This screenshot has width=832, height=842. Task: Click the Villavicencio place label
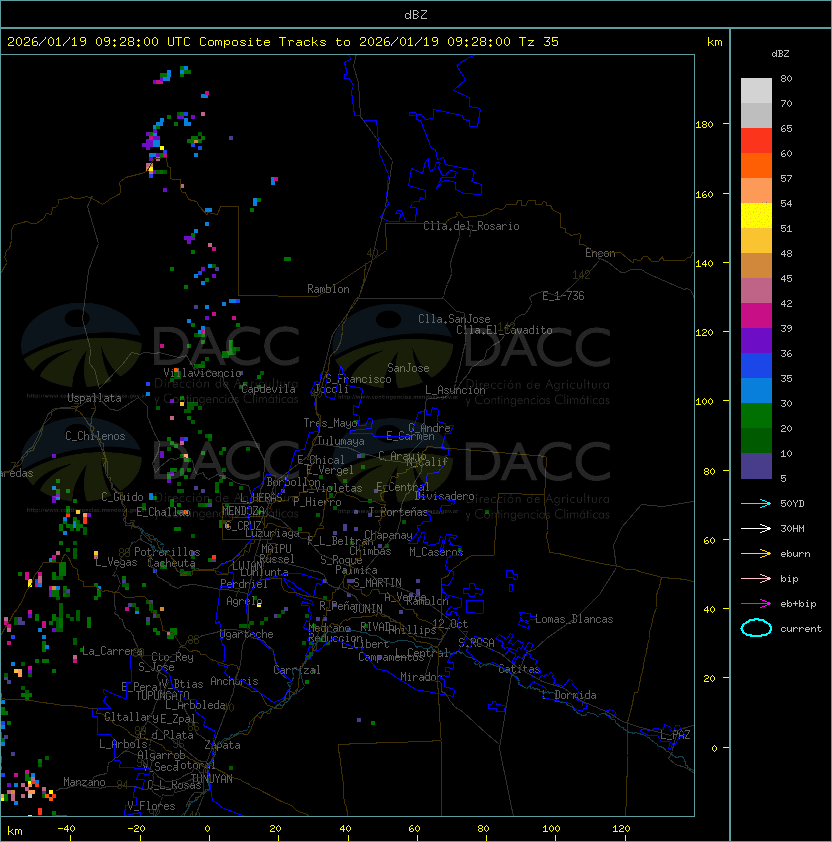click(x=202, y=373)
